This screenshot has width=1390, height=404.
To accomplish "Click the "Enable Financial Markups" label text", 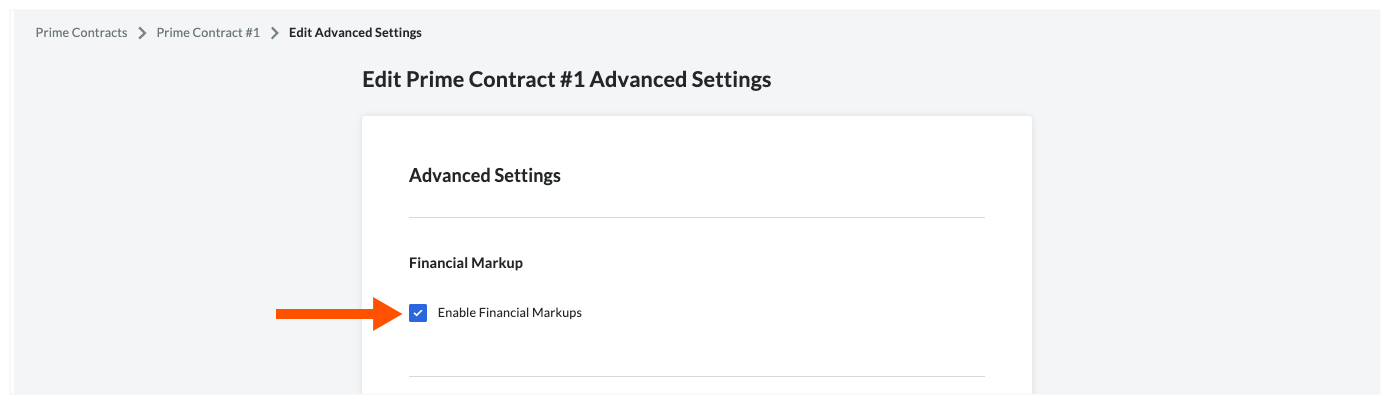I will [x=509, y=313].
